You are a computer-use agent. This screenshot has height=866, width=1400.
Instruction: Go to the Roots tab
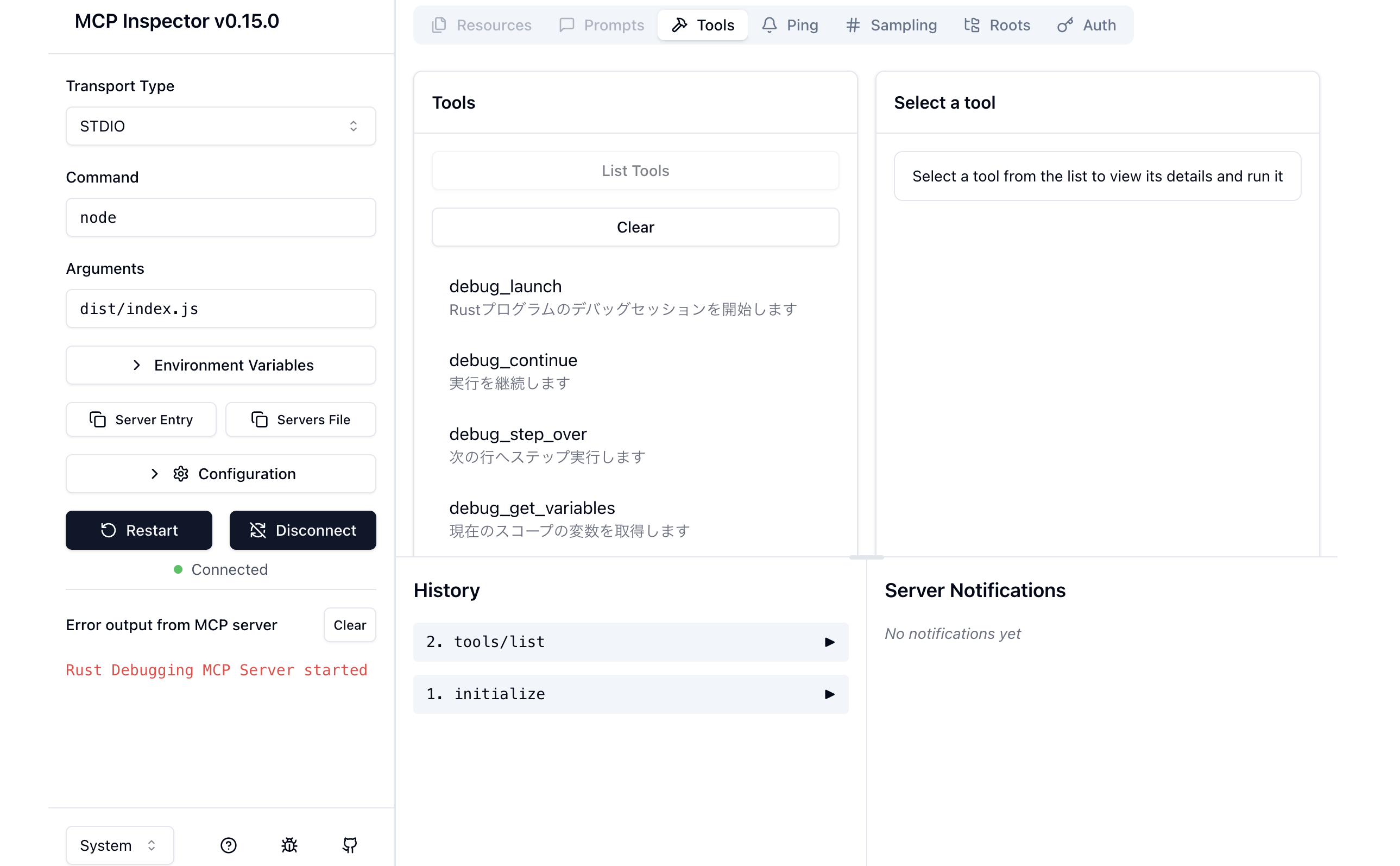(x=997, y=25)
